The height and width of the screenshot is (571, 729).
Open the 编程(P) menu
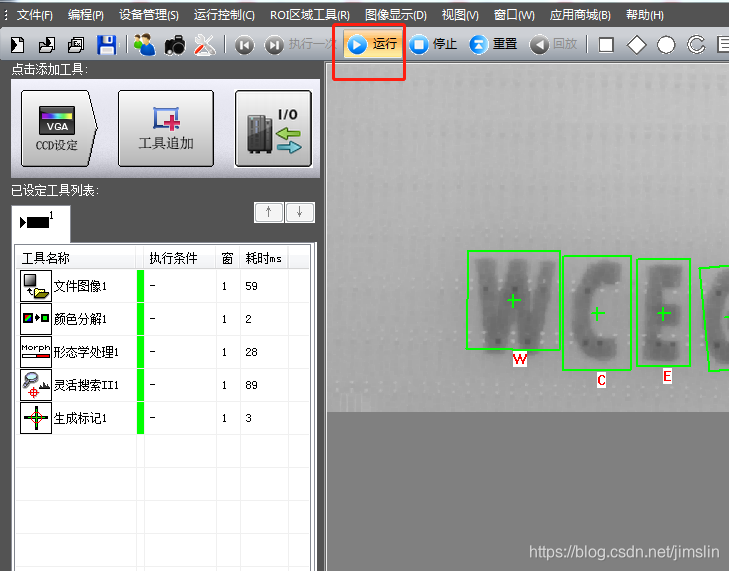click(x=86, y=15)
